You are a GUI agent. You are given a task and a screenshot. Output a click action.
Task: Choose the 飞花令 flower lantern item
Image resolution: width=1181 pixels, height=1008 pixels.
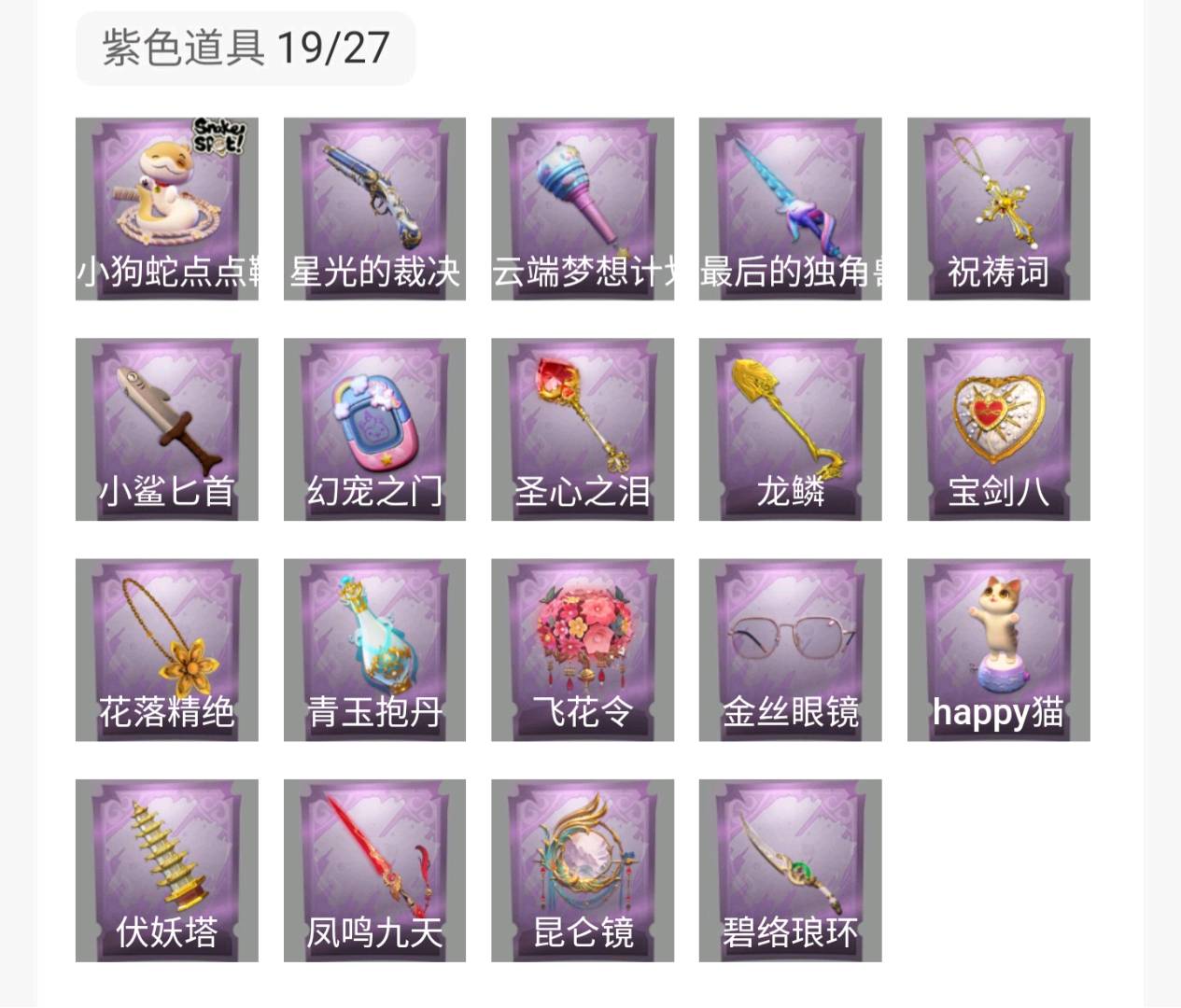[x=583, y=651]
